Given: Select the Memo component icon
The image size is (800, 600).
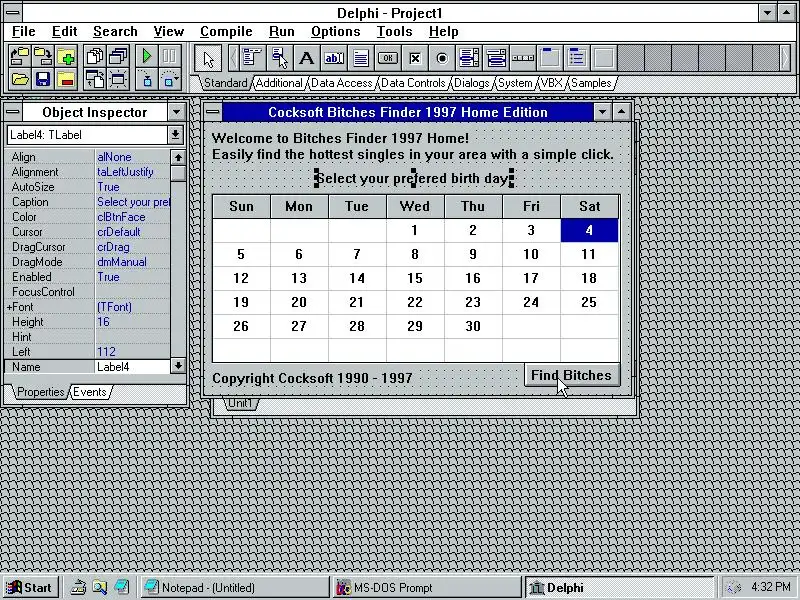Looking at the screenshot, I should 361,58.
